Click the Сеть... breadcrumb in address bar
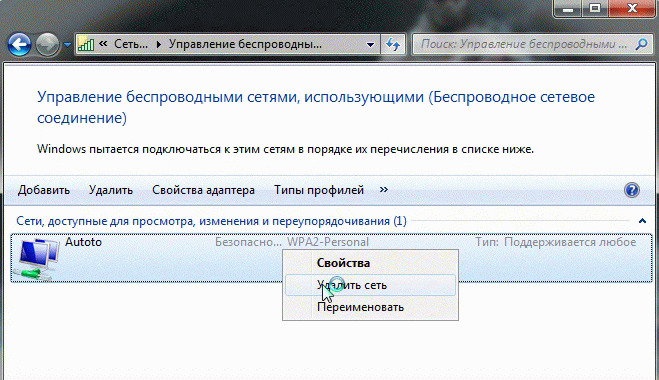Screen dimensions: 659x380 [131, 44]
